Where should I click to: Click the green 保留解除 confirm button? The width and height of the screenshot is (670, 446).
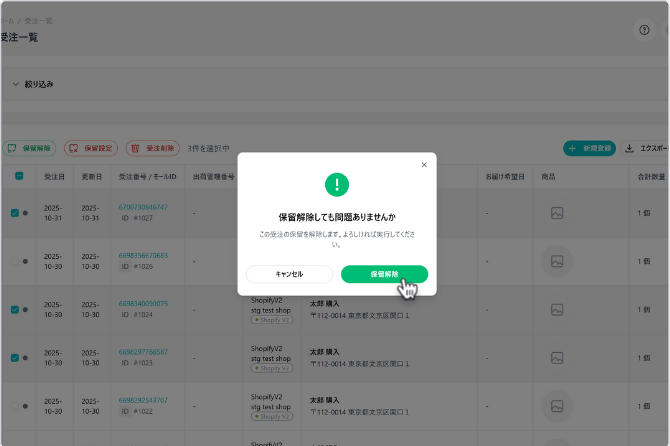(384, 274)
